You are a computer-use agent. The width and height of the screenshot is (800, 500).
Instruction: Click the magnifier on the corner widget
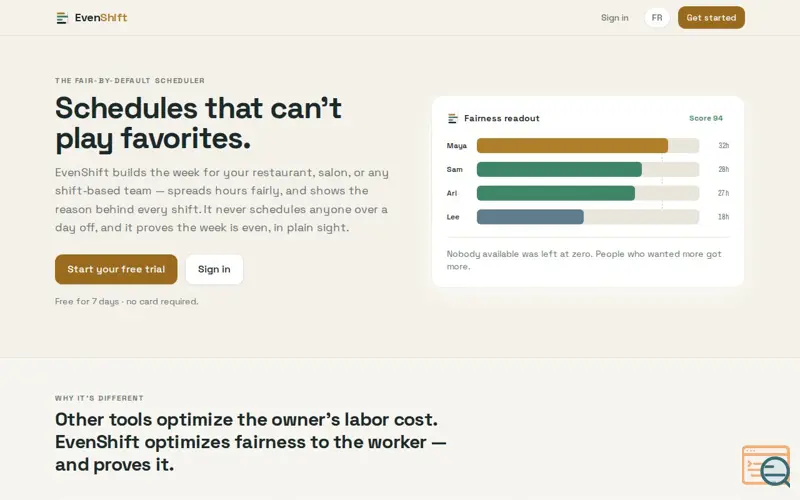pos(776,471)
